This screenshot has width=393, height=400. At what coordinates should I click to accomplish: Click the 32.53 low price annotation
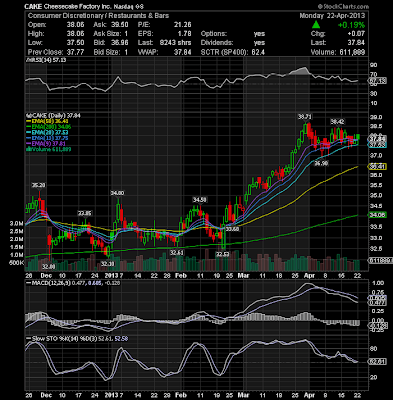[223, 254]
